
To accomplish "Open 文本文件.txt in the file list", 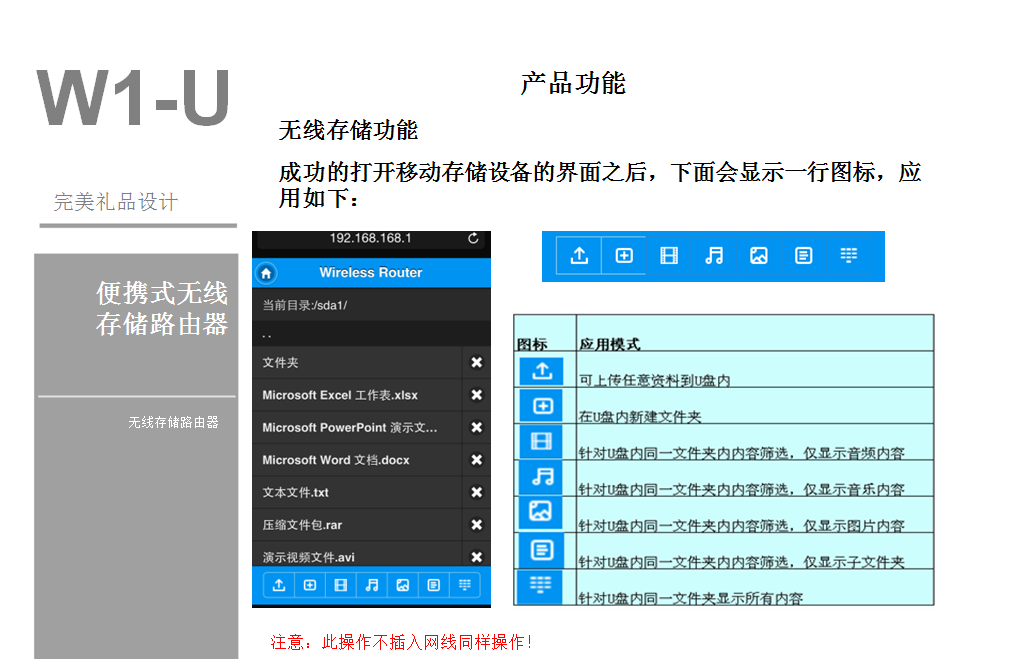I will 357,492.
